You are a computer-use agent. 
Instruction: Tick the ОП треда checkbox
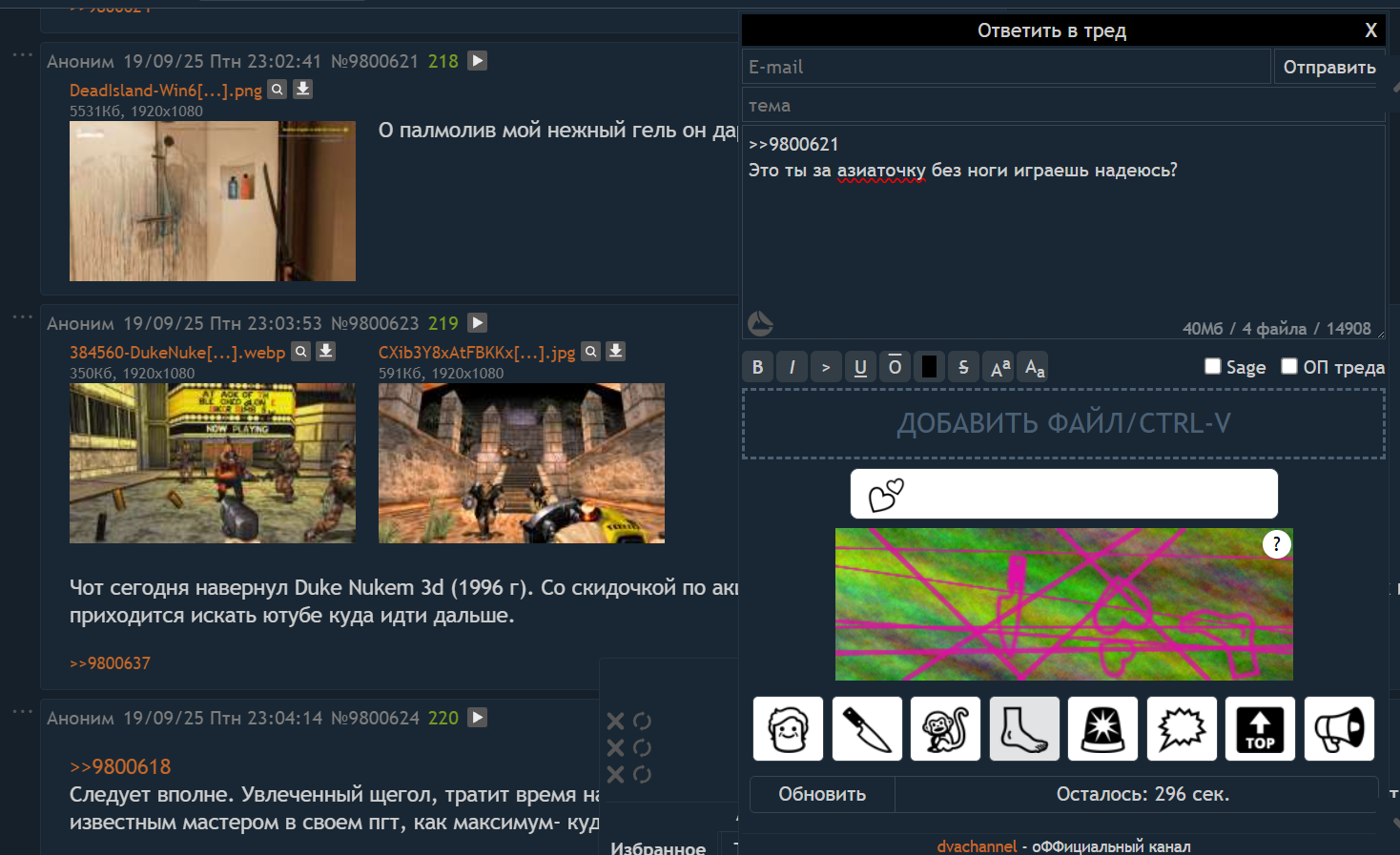[x=1289, y=367]
